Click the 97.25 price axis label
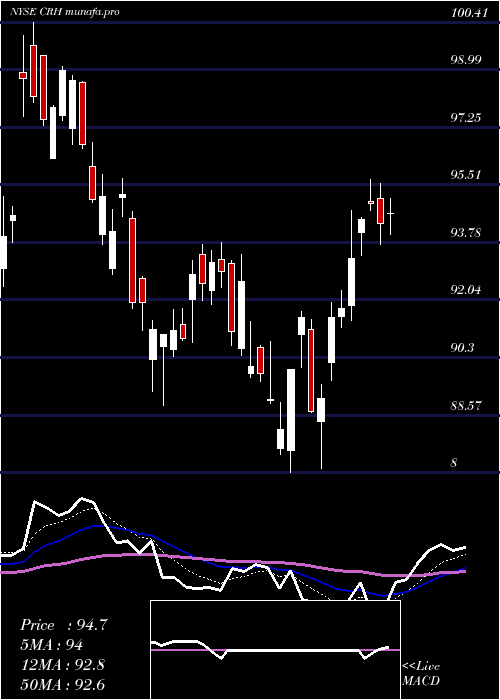The image size is (500, 700). tap(466, 118)
